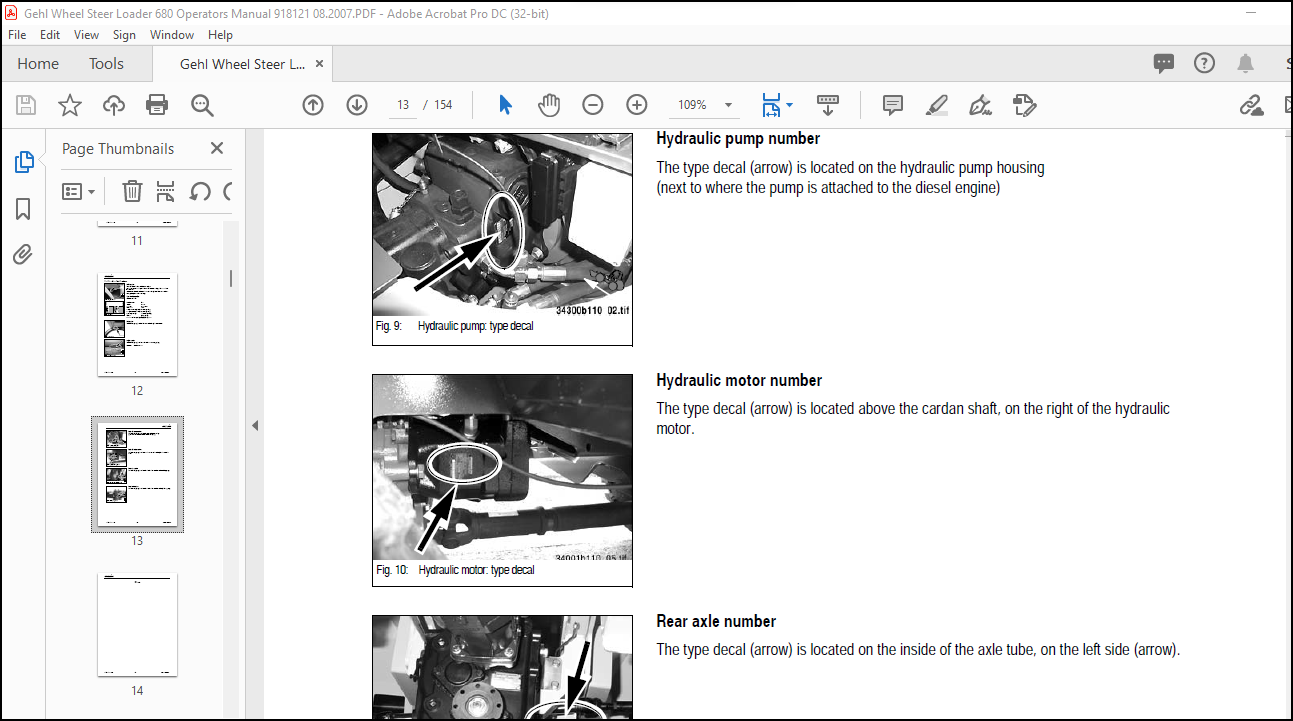
Task: Select the Highlight text pen tool
Action: click(937, 105)
